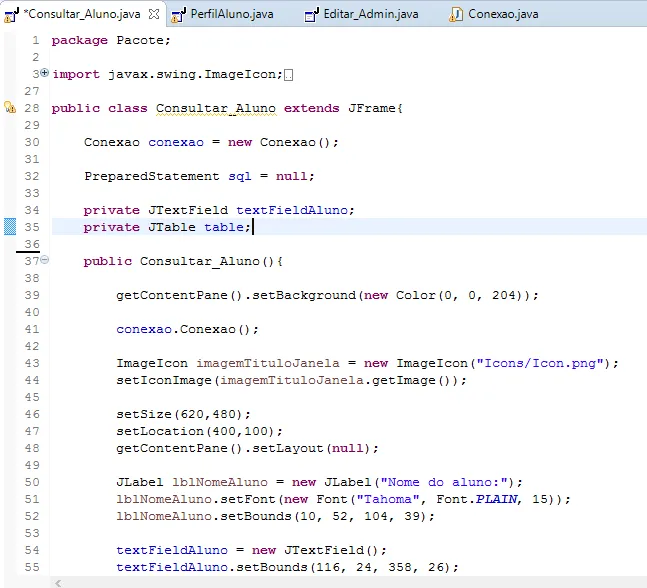Image resolution: width=647 pixels, height=588 pixels.
Task: Click the "Tahoma" font string
Action: [388, 499]
